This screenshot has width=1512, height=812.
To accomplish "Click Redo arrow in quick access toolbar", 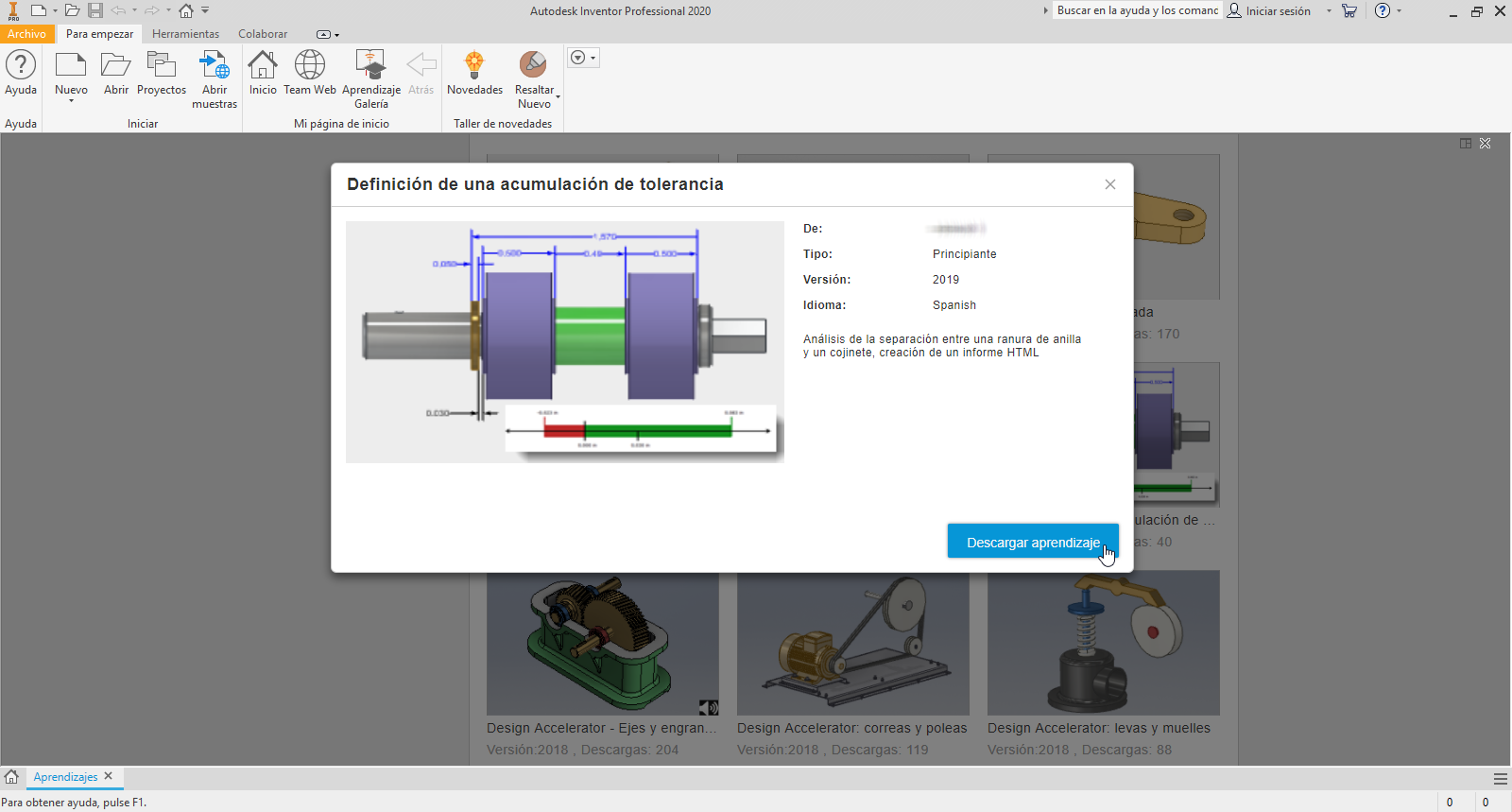I will point(152,10).
